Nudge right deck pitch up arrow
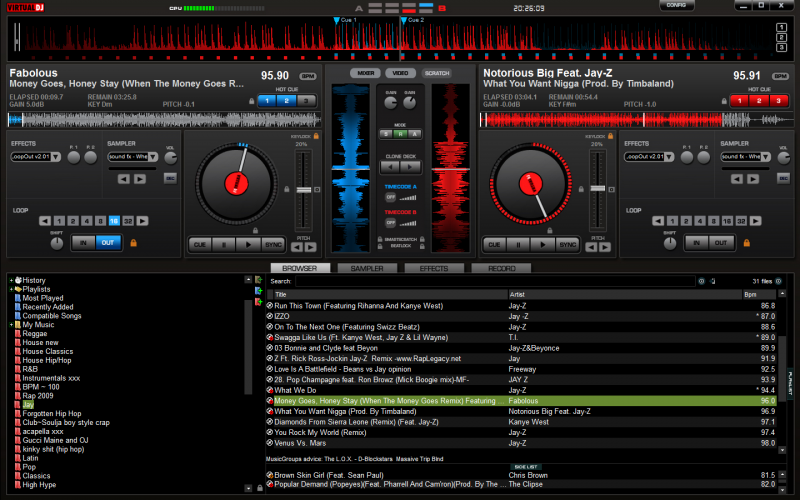Screen dimensions: 800x500 coord(605,247)
